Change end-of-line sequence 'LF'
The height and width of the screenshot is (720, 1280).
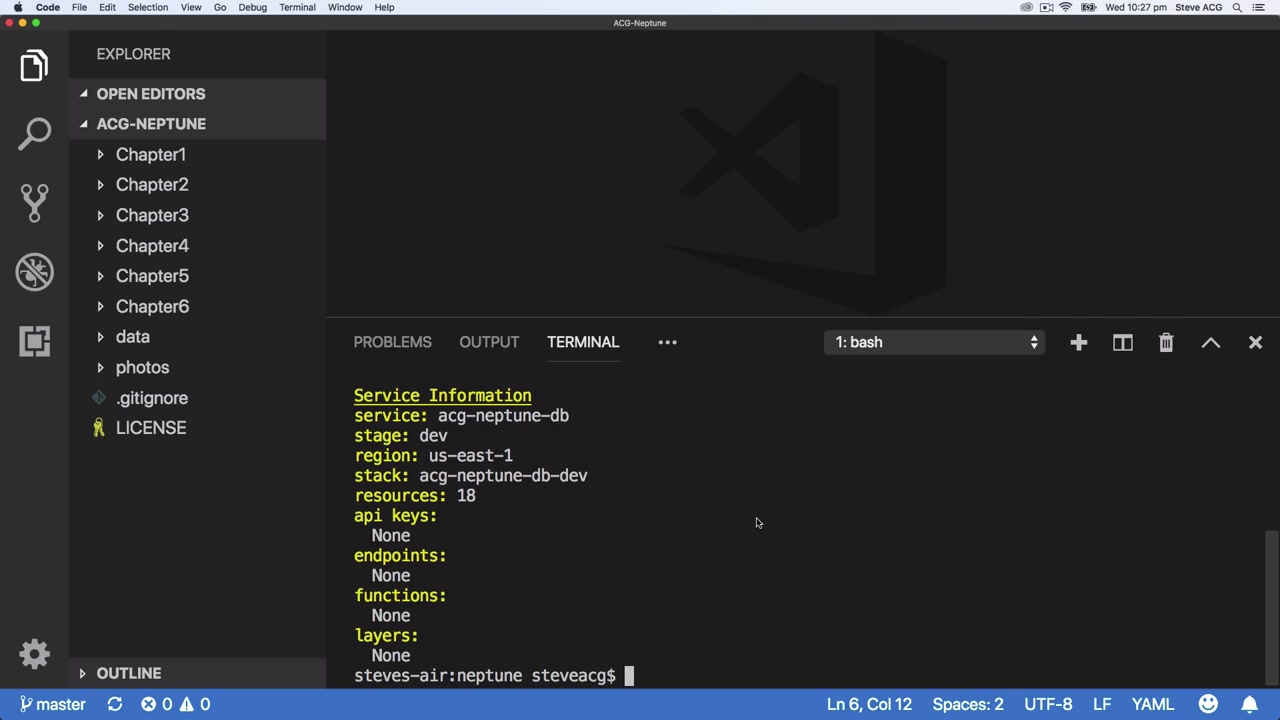1101,704
